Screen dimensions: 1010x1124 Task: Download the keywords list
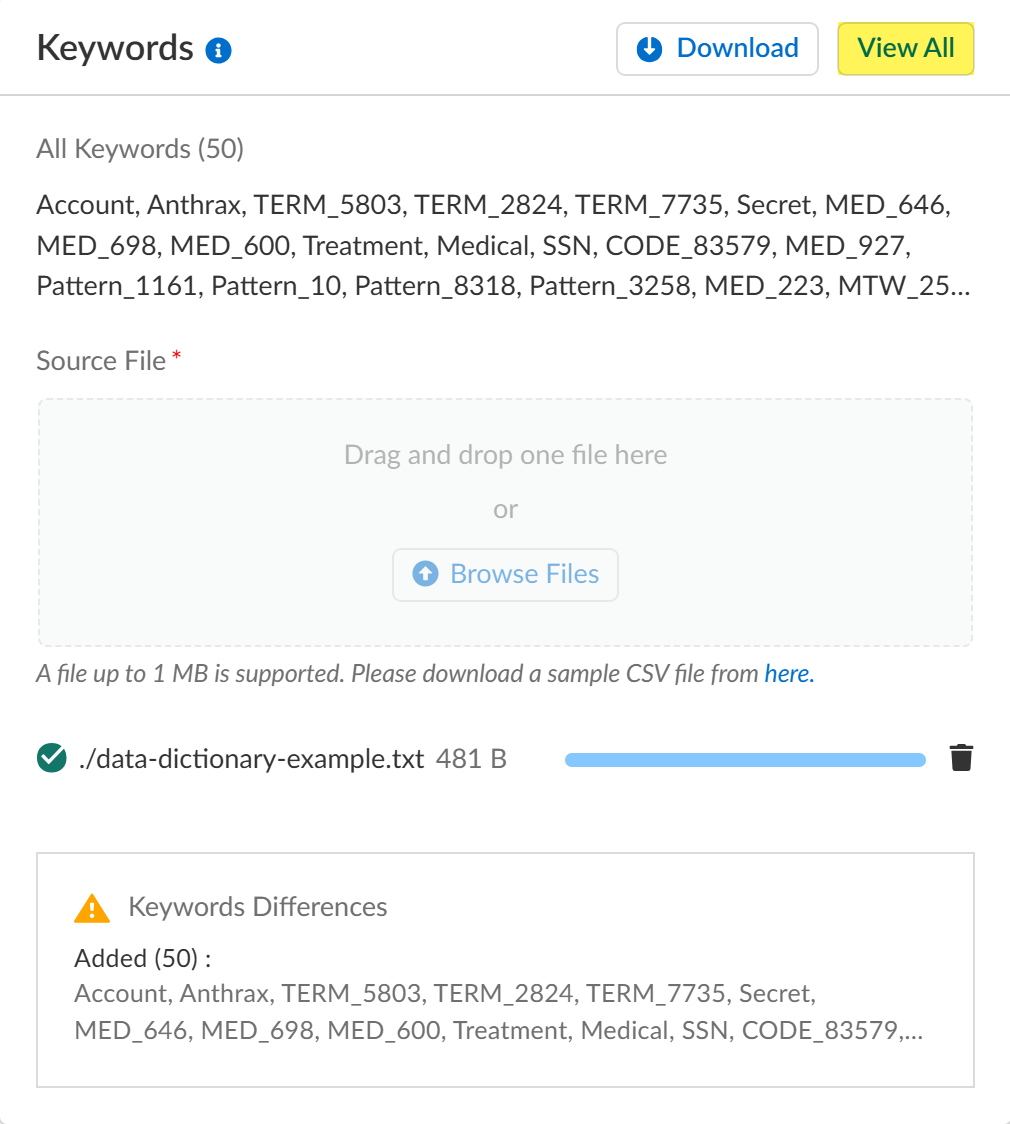717,49
